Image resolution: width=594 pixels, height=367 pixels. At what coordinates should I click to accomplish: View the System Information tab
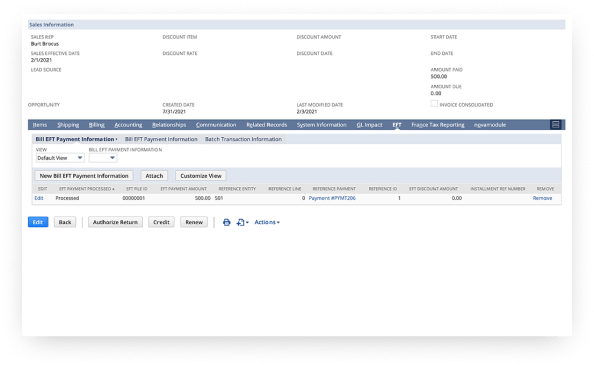point(322,125)
